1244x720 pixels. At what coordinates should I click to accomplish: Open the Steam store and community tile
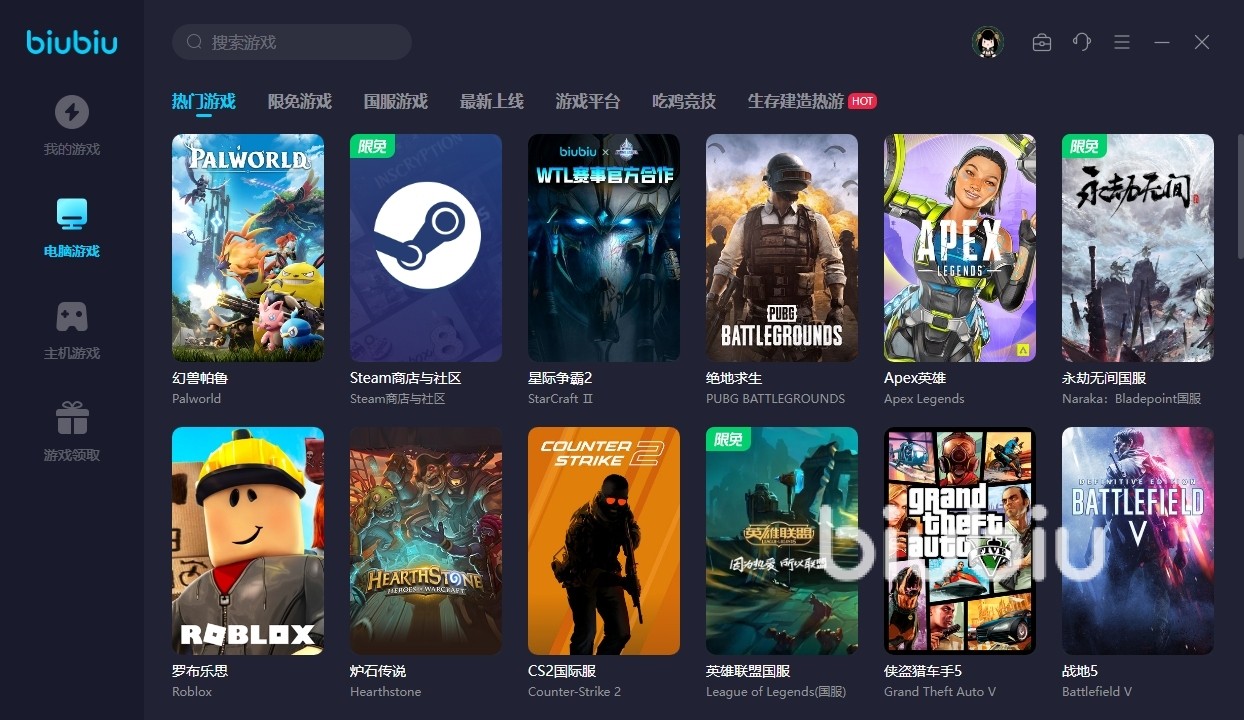[426, 248]
